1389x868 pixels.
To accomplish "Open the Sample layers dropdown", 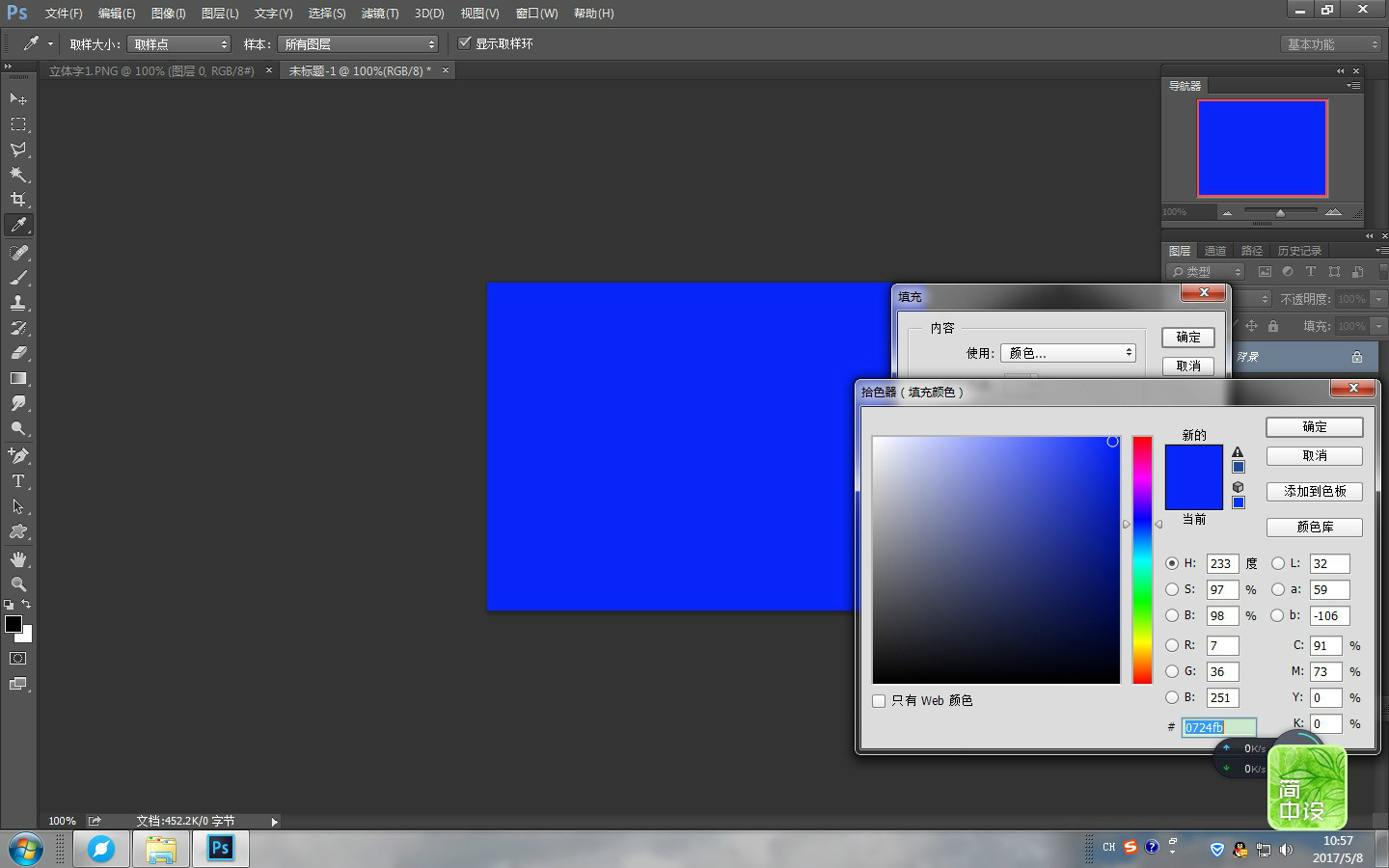I will pyautogui.click(x=358, y=44).
